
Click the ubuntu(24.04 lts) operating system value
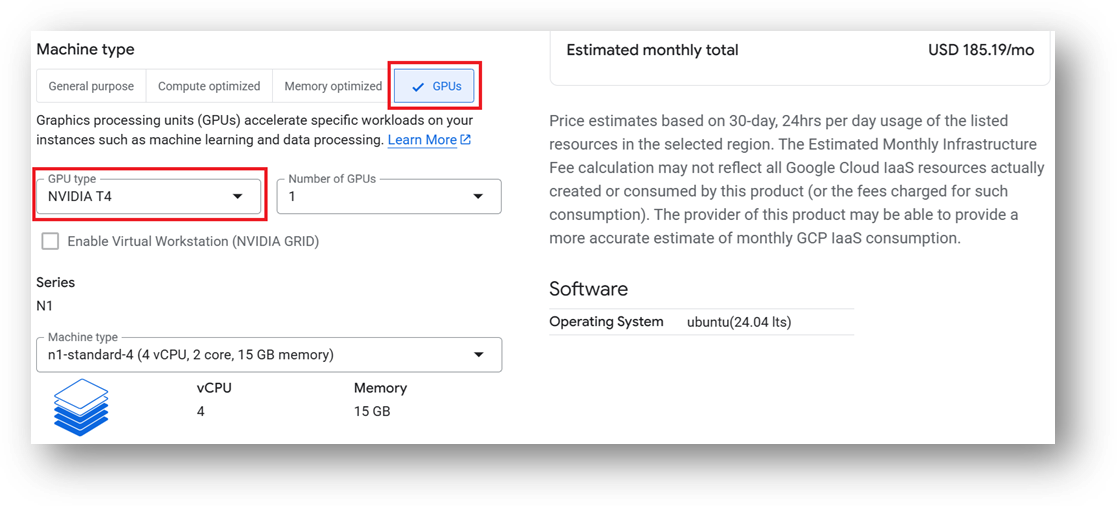(x=739, y=322)
